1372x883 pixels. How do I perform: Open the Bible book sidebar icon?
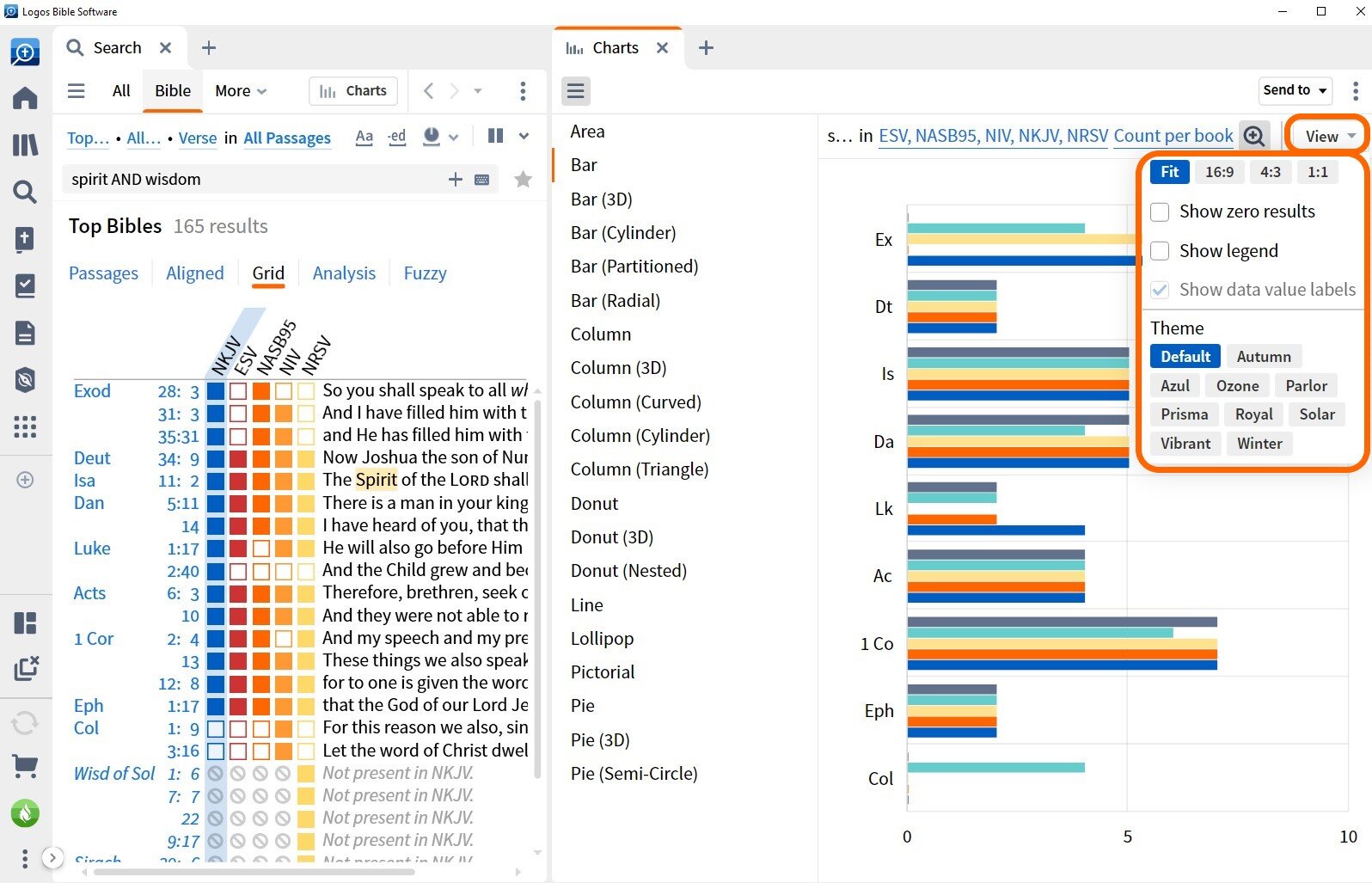(25, 240)
